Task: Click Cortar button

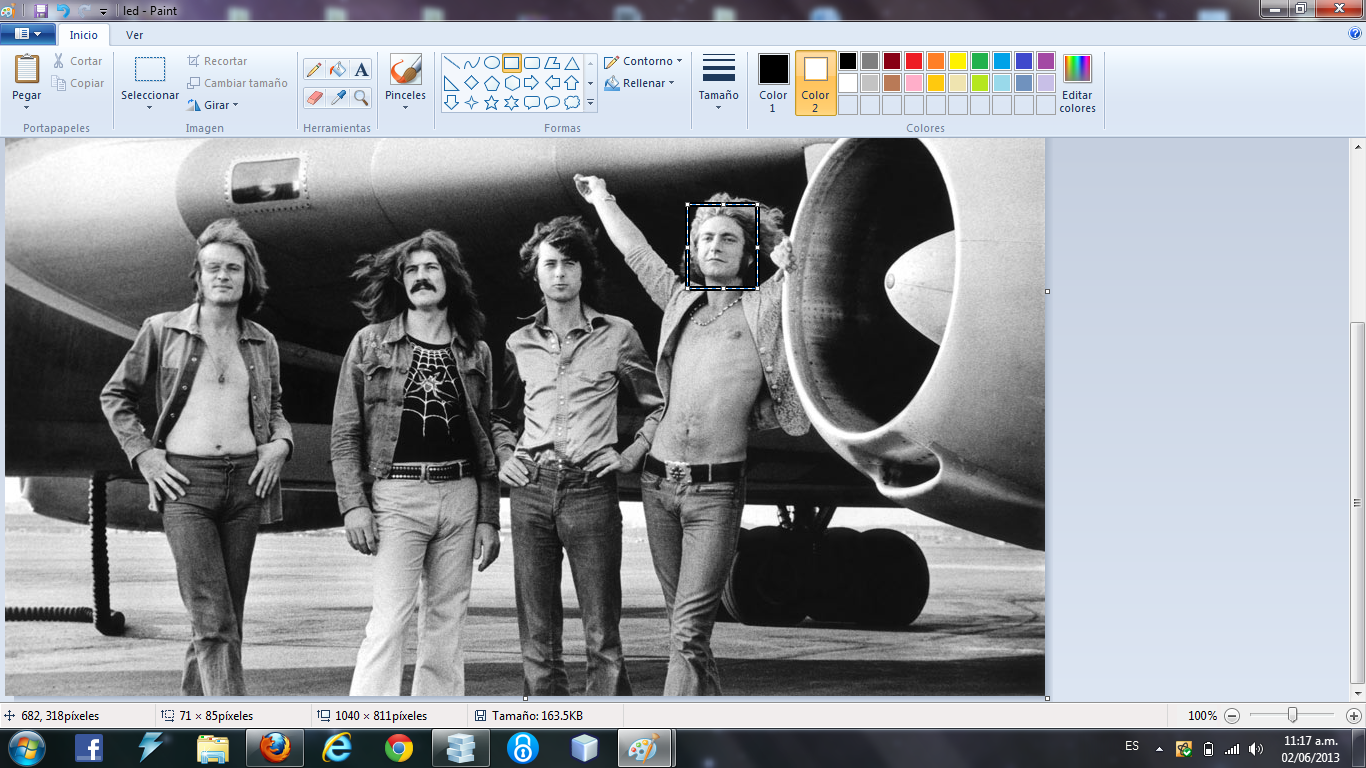Action: (x=78, y=61)
